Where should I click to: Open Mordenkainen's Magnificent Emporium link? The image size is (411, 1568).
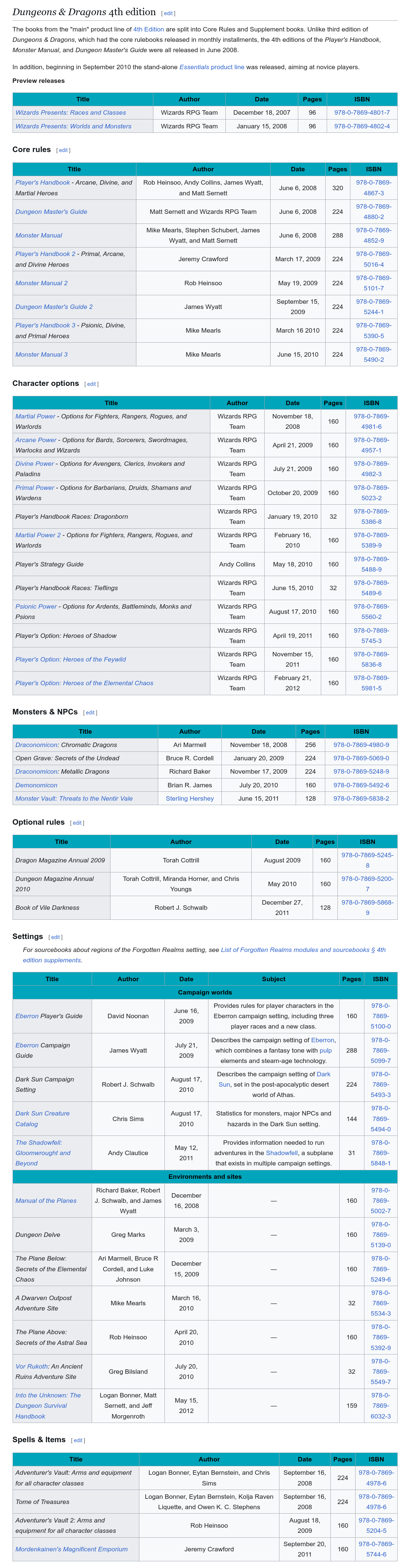click(72, 1549)
